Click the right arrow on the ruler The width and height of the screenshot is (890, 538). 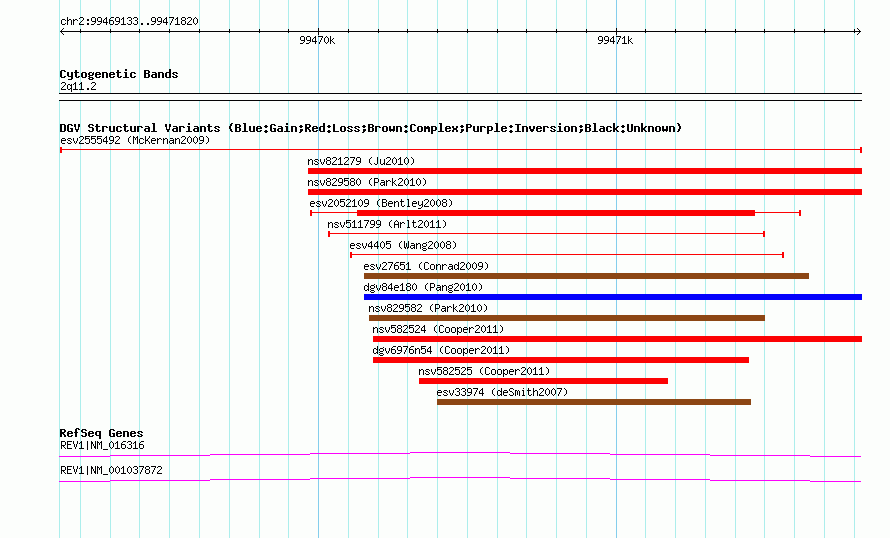[858, 32]
